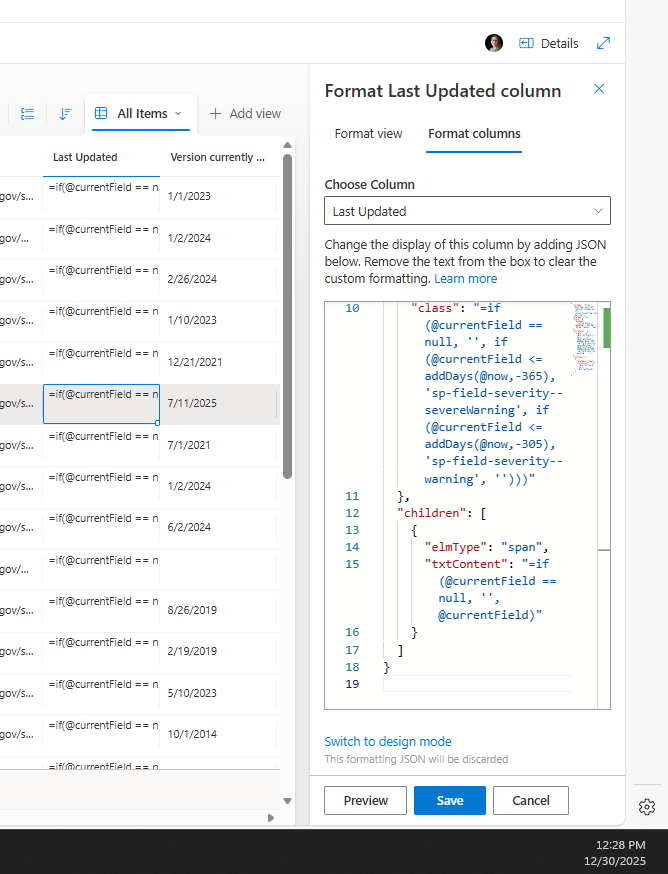Save the JSON column formatting
Image resolution: width=668 pixels, height=874 pixels.
[449, 800]
